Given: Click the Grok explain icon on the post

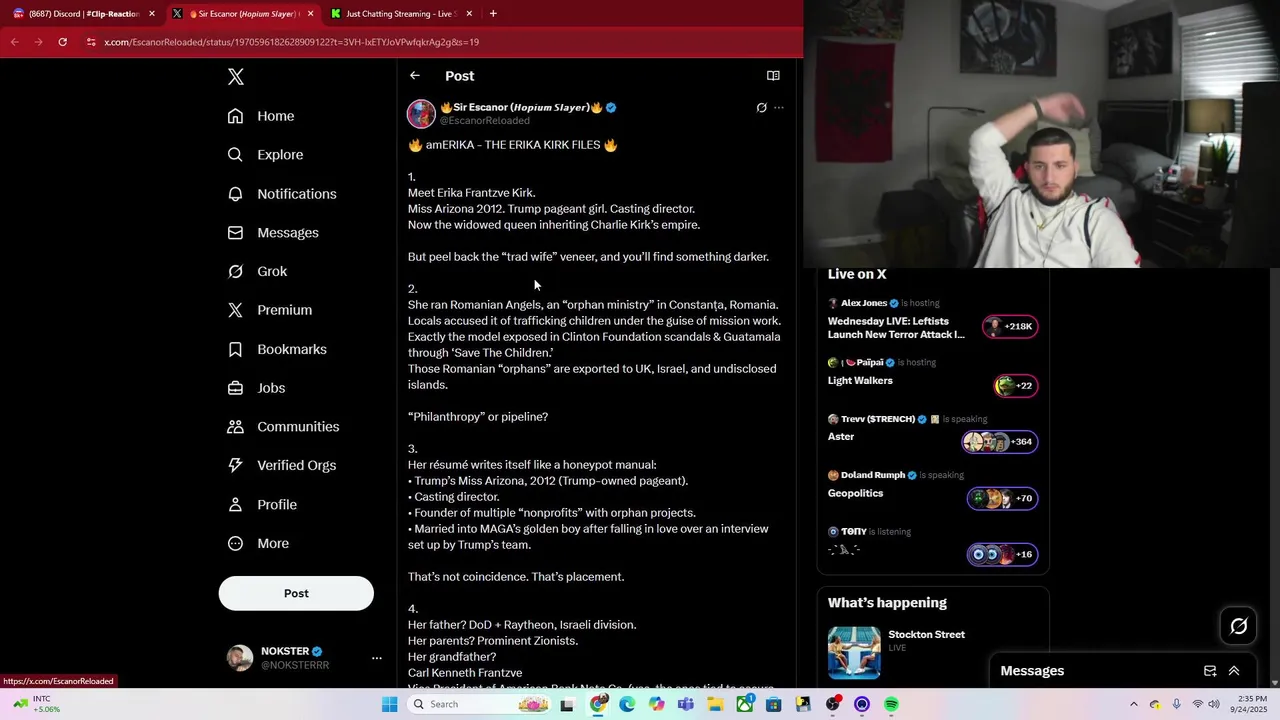Looking at the screenshot, I should coord(761,108).
